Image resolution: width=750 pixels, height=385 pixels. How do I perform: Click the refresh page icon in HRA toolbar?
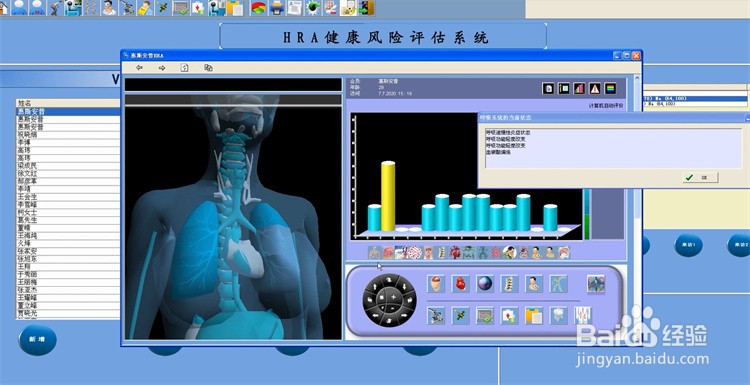pyautogui.click(x=185, y=68)
